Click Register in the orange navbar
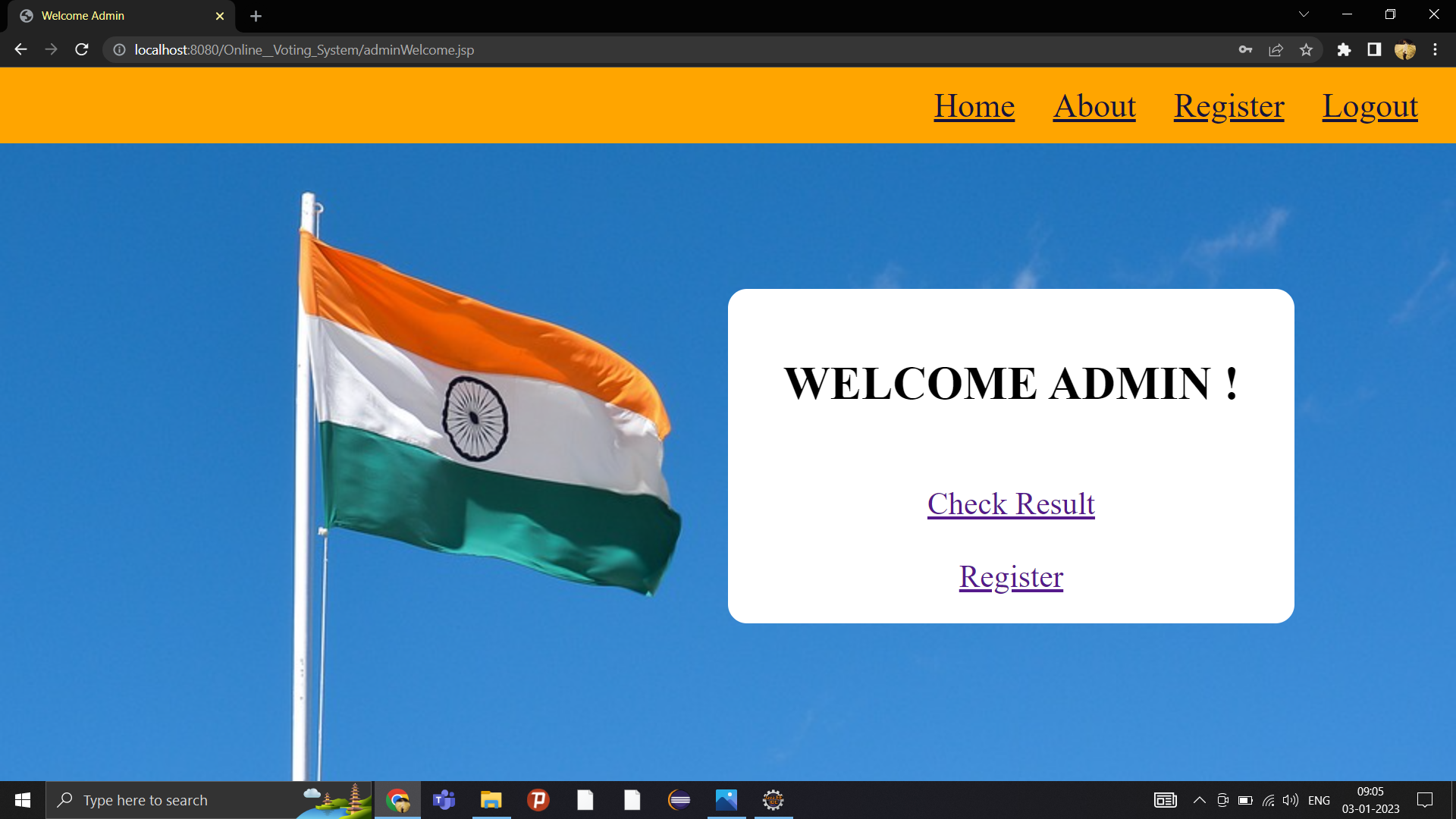This screenshot has height=819, width=1456. 1228,106
